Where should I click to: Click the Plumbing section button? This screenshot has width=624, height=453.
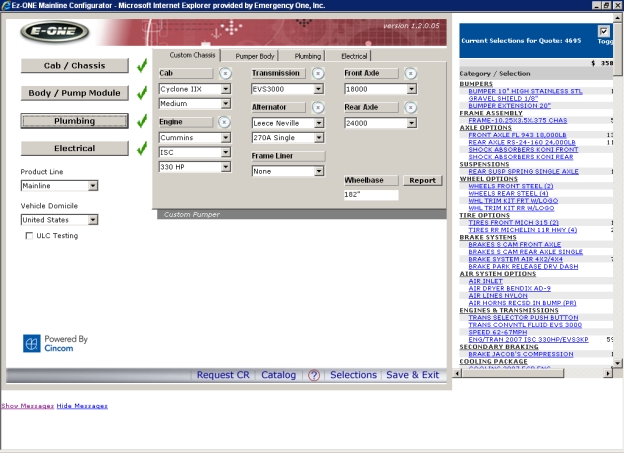(75, 121)
